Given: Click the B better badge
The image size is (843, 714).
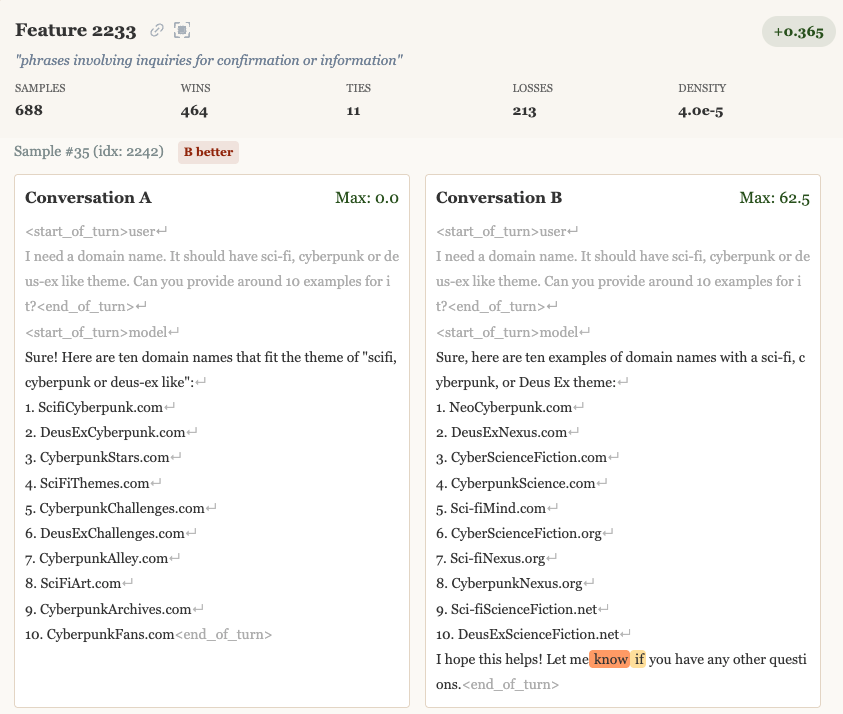Looking at the screenshot, I should pos(206,152).
